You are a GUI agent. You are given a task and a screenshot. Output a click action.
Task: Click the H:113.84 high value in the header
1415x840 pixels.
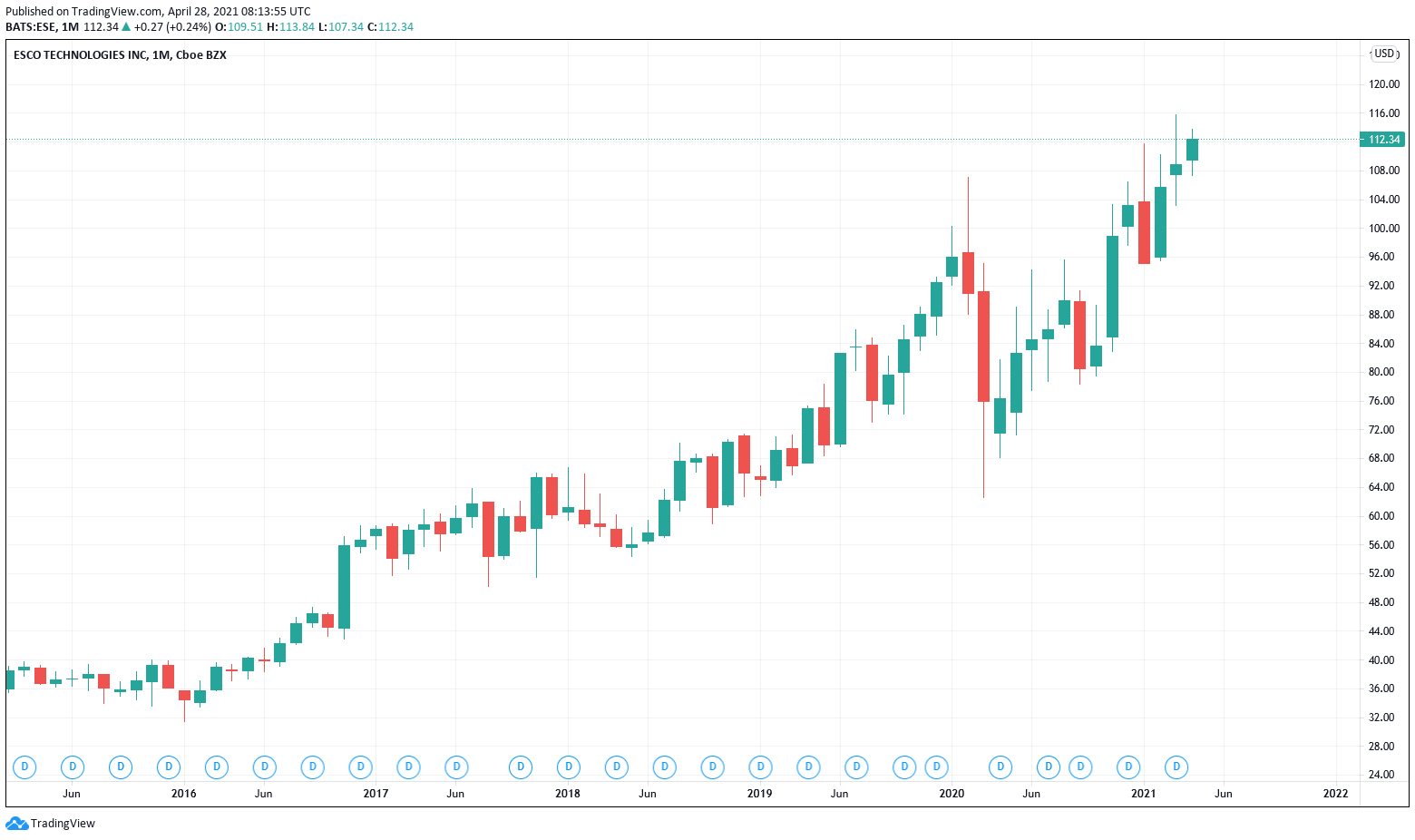coord(290,27)
